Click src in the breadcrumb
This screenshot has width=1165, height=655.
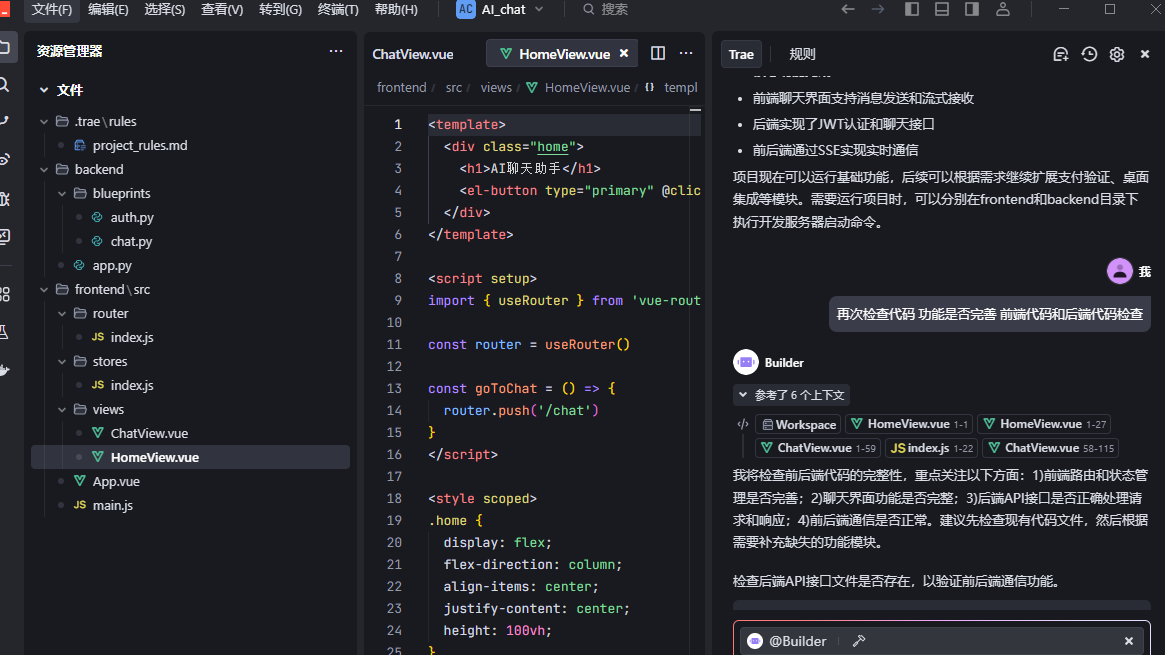tap(454, 88)
